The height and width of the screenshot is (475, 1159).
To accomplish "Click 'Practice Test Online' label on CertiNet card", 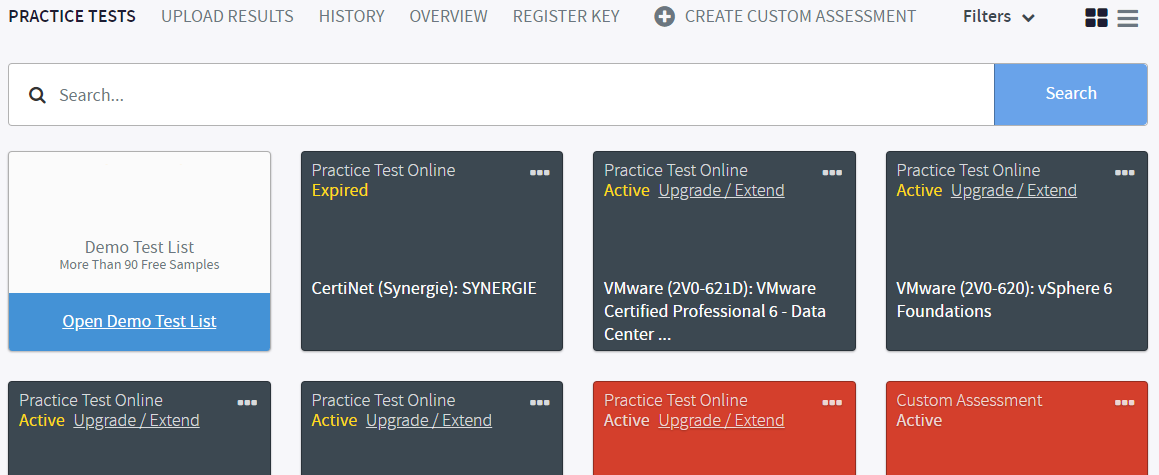I will click(384, 170).
